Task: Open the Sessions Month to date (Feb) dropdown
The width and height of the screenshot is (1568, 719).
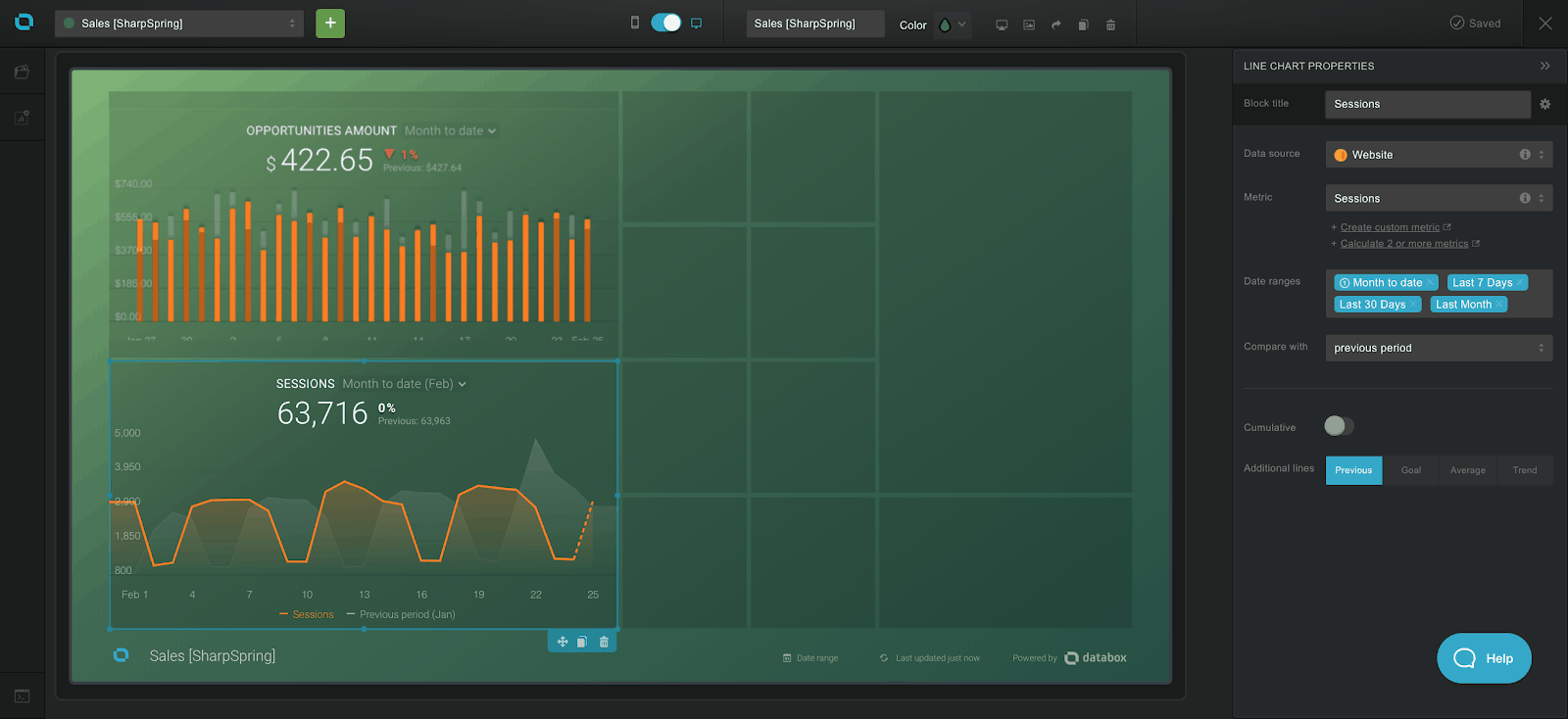Action: pos(404,384)
